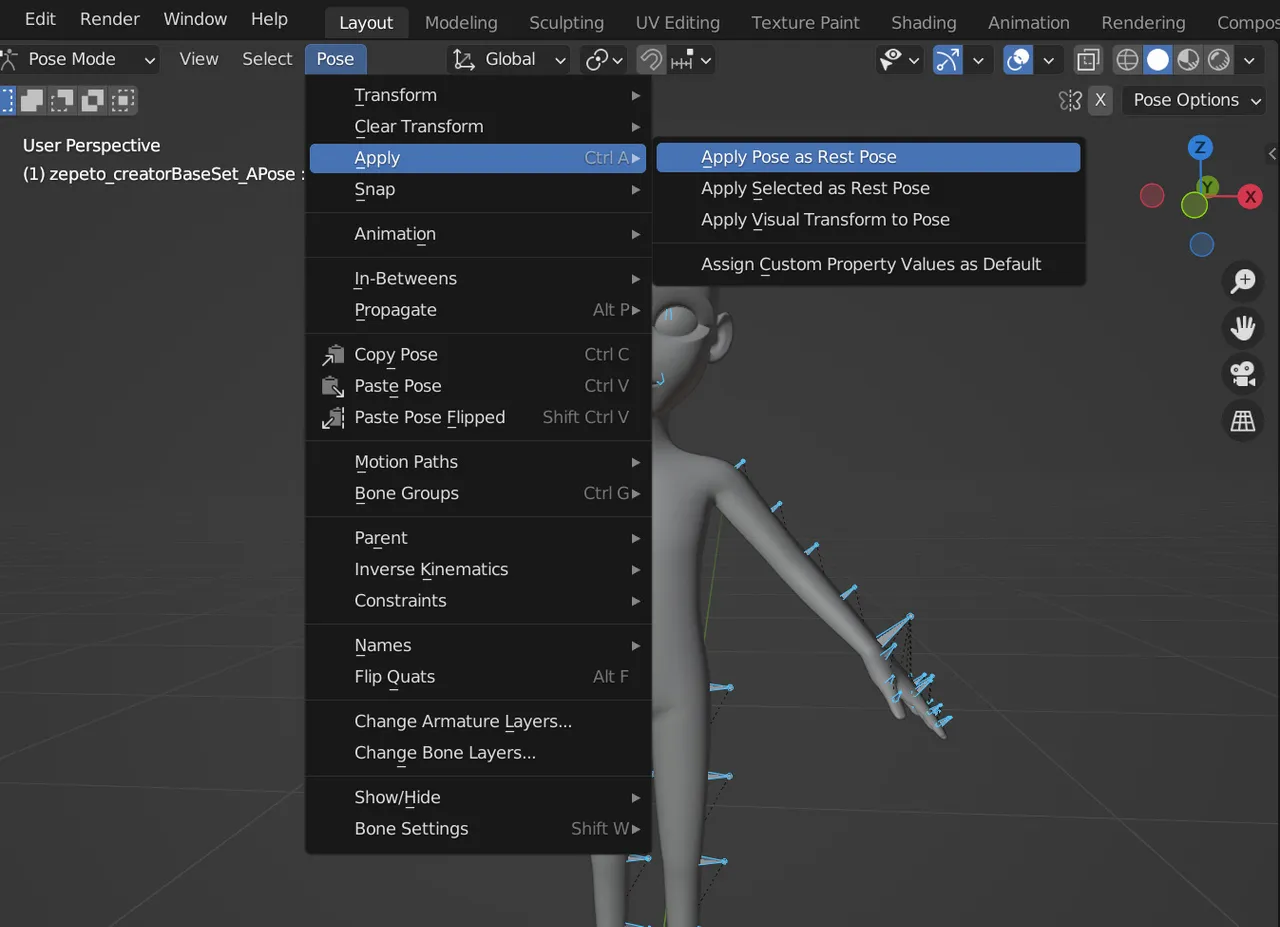
Task: Switch to camera view using the camera icon
Action: 1243,374
